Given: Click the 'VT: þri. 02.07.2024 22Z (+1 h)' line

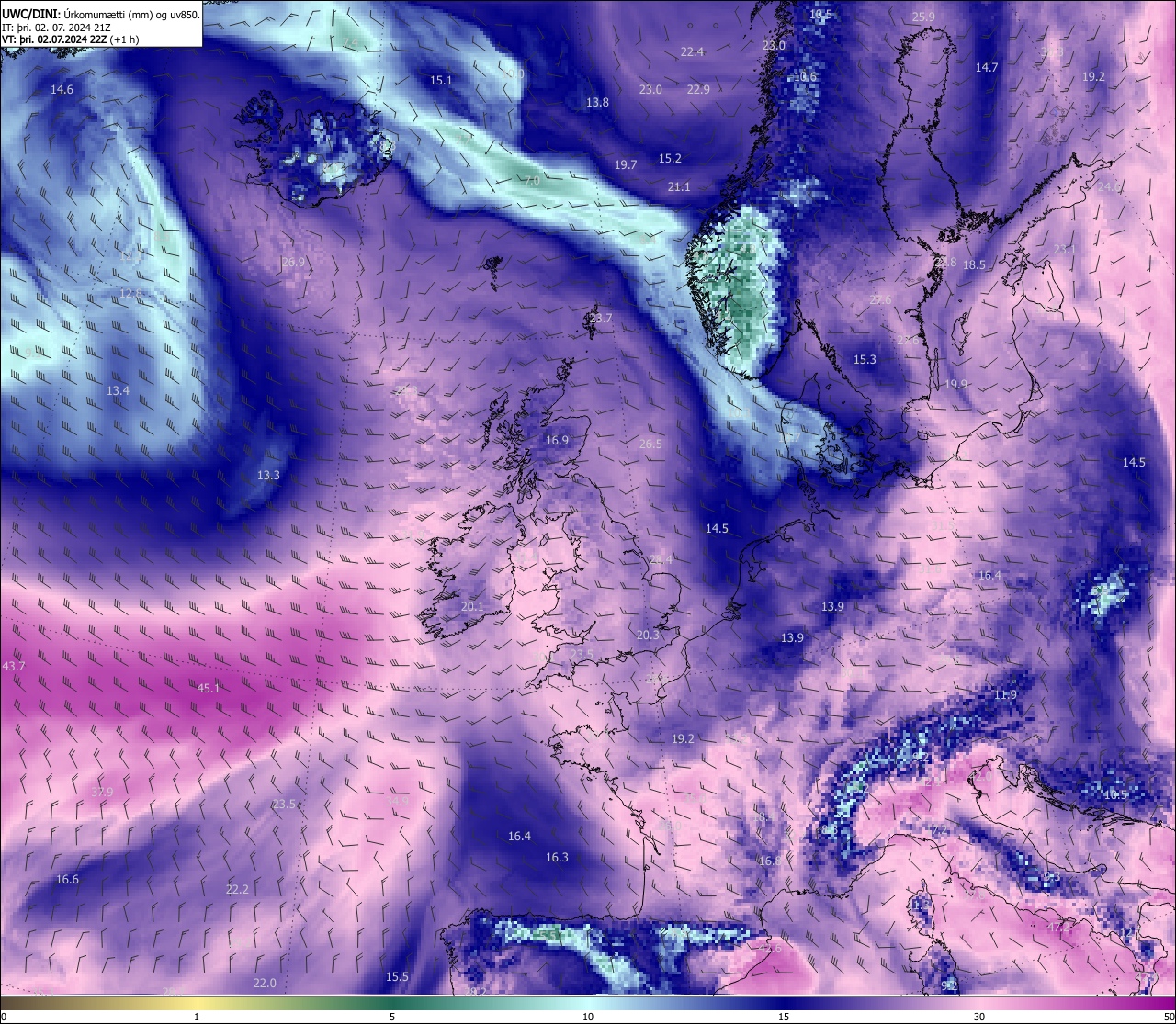Looking at the screenshot, I should 71,39.
